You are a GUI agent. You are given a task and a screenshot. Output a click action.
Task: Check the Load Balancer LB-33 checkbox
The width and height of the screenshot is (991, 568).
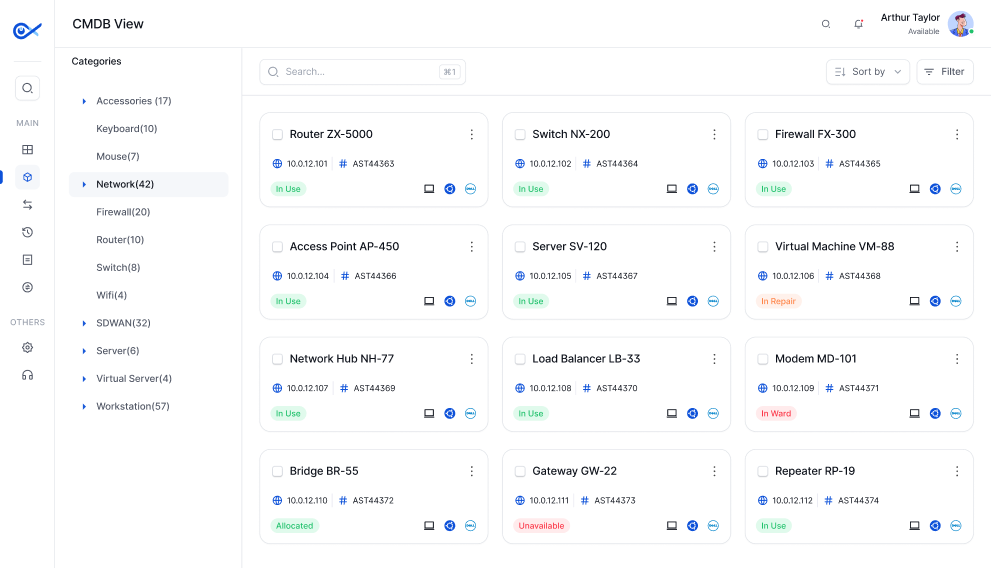520,359
